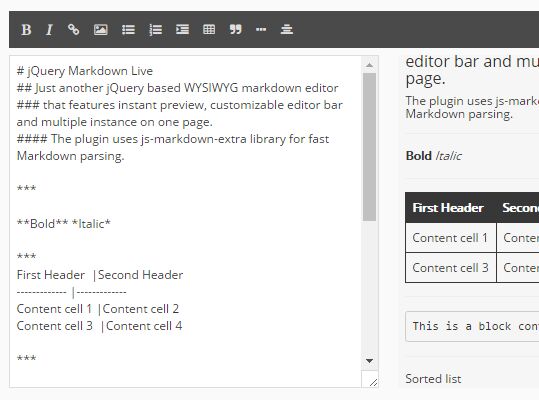The image size is (539, 400).
Task: Insert a blockquote with the quote icon
Action: pyautogui.click(x=235, y=30)
